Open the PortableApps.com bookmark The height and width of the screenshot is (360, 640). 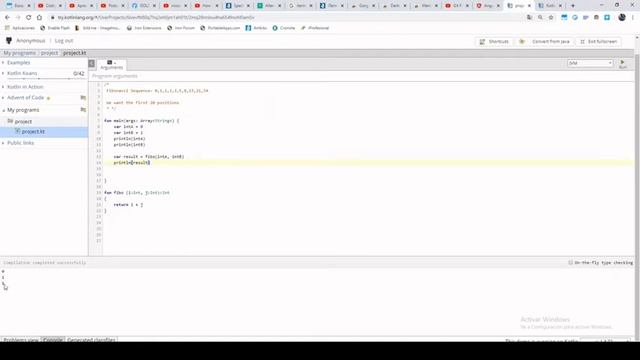(x=220, y=28)
